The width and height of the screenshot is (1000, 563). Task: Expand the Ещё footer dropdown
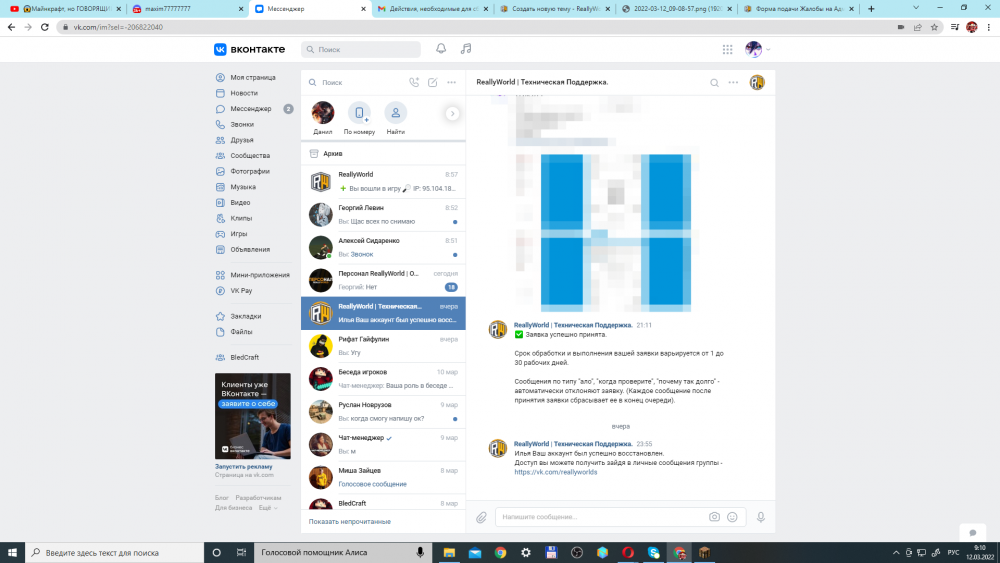(x=268, y=508)
